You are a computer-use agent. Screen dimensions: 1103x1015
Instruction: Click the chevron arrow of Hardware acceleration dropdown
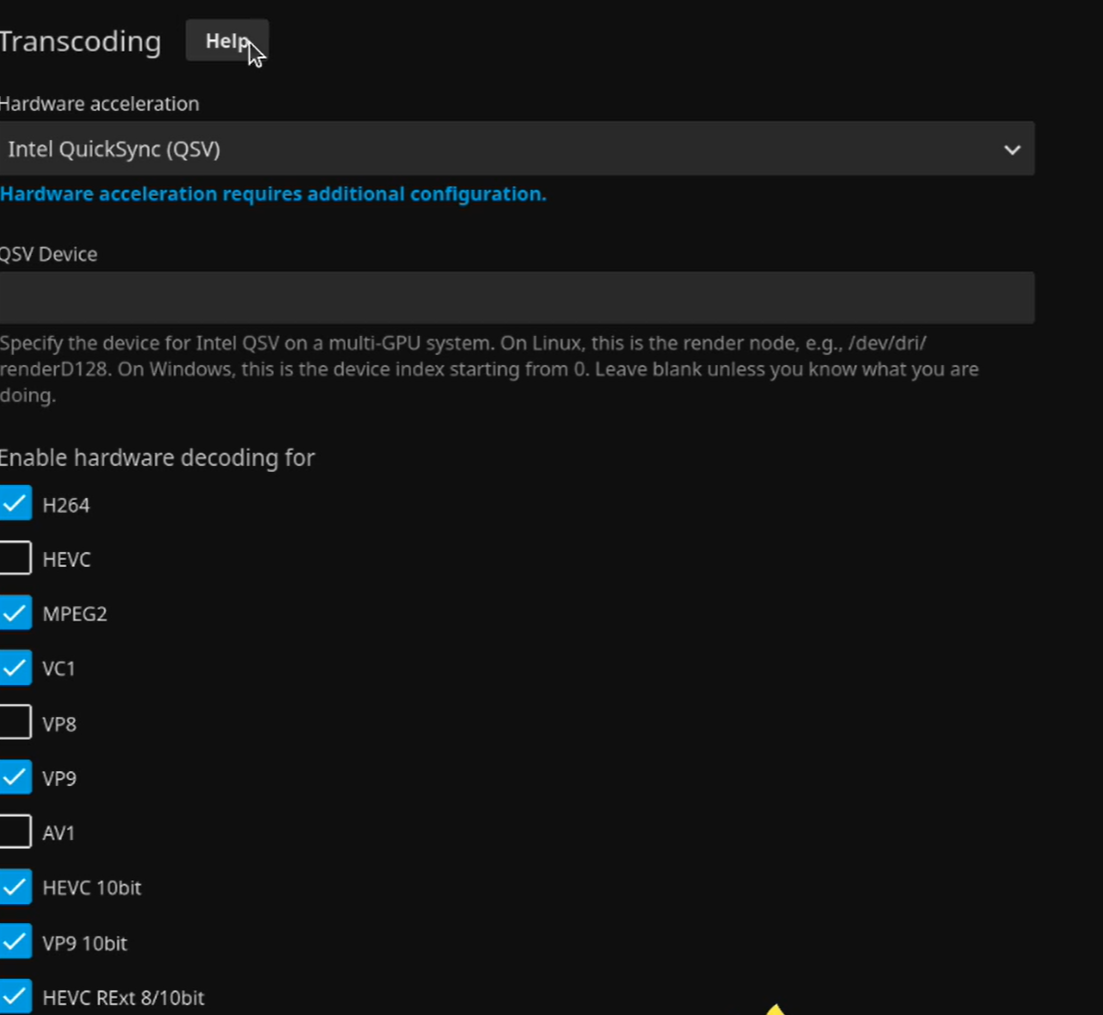click(x=1012, y=150)
